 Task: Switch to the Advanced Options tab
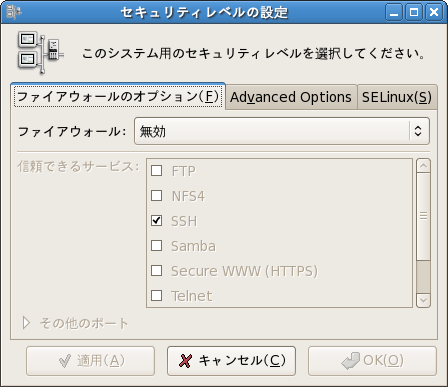[x=291, y=97]
